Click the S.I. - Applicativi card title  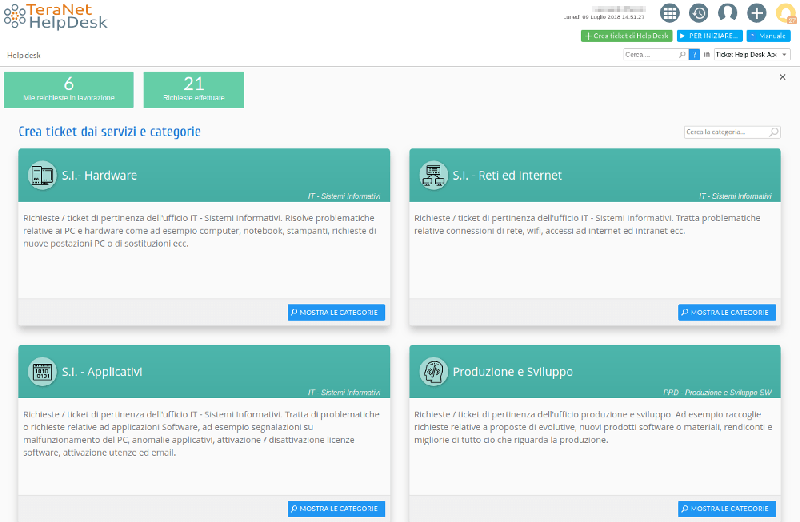pos(102,371)
